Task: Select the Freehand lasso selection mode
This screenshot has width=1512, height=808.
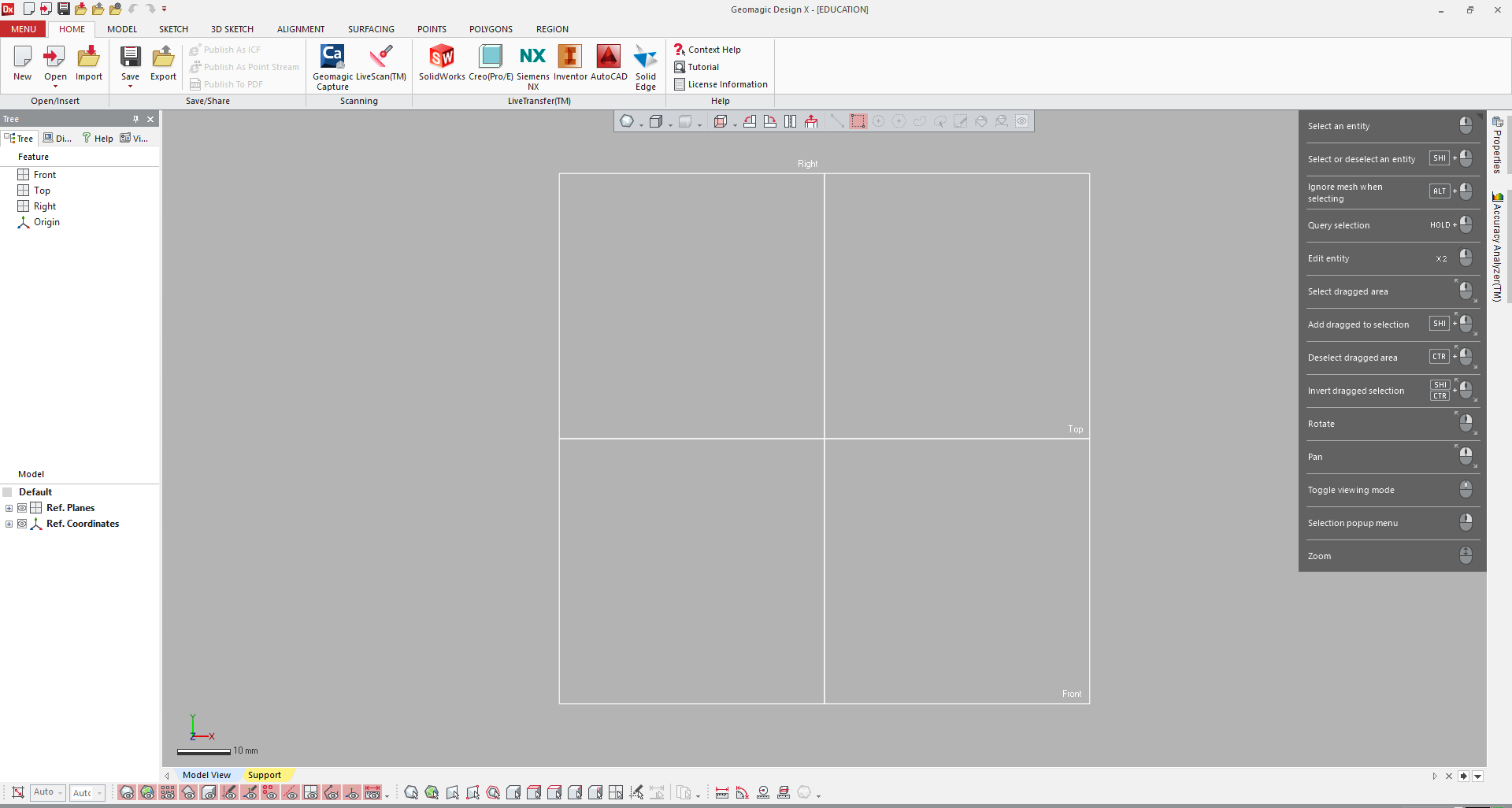Action: [x=919, y=121]
